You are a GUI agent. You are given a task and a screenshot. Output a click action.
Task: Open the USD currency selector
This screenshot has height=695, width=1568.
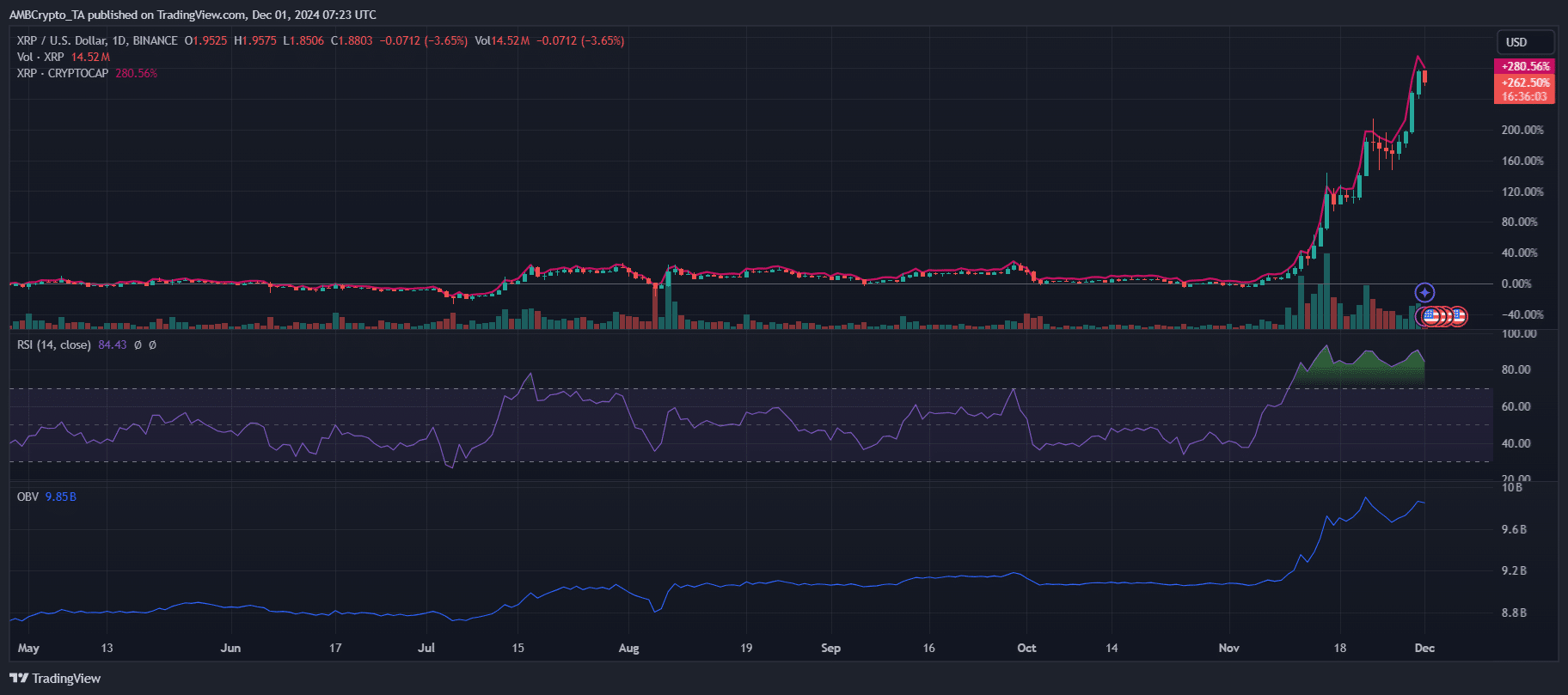click(x=1526, y=42)
